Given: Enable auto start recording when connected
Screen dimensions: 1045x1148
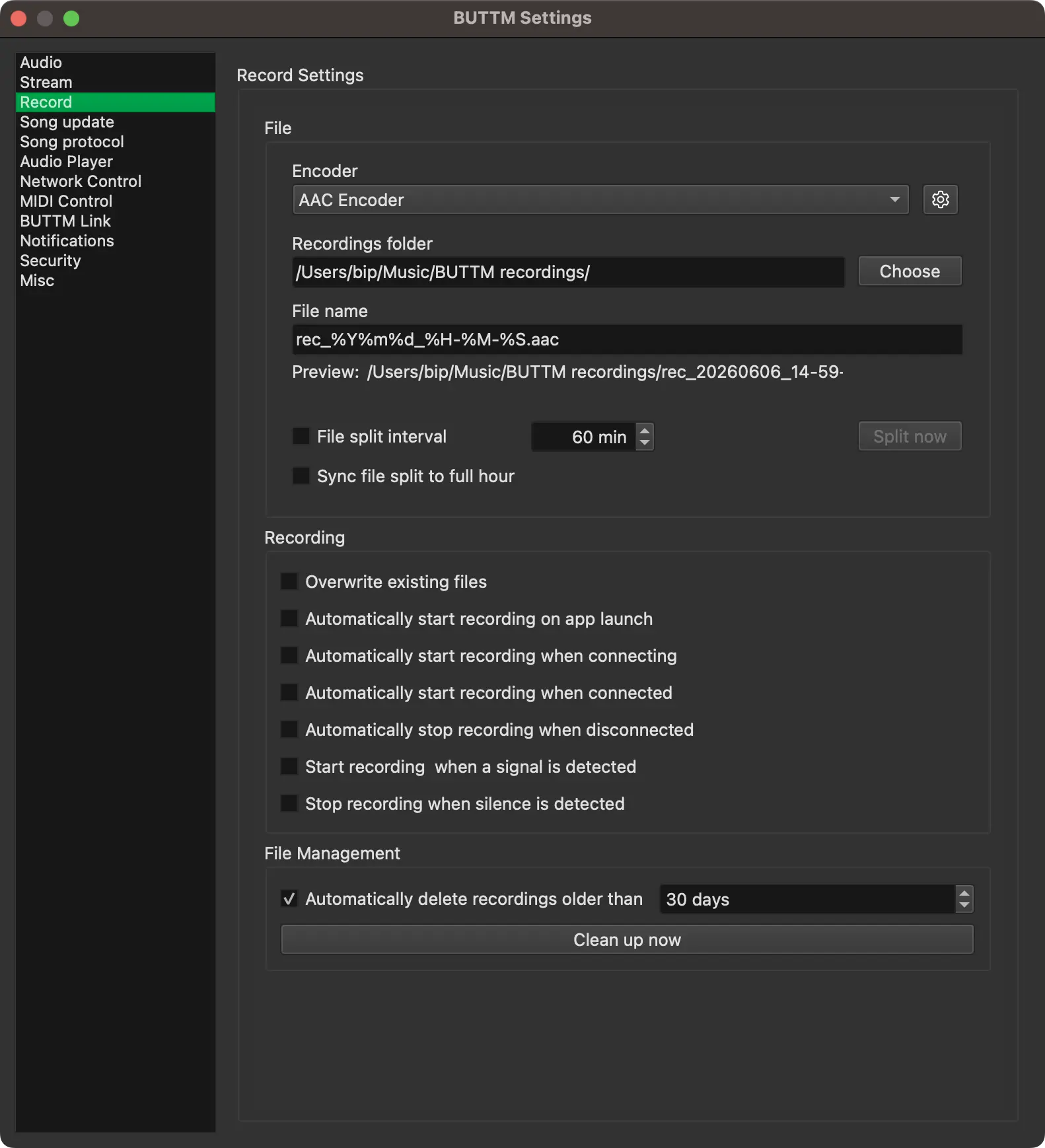Looking at the screenshot, I should 289,692.
